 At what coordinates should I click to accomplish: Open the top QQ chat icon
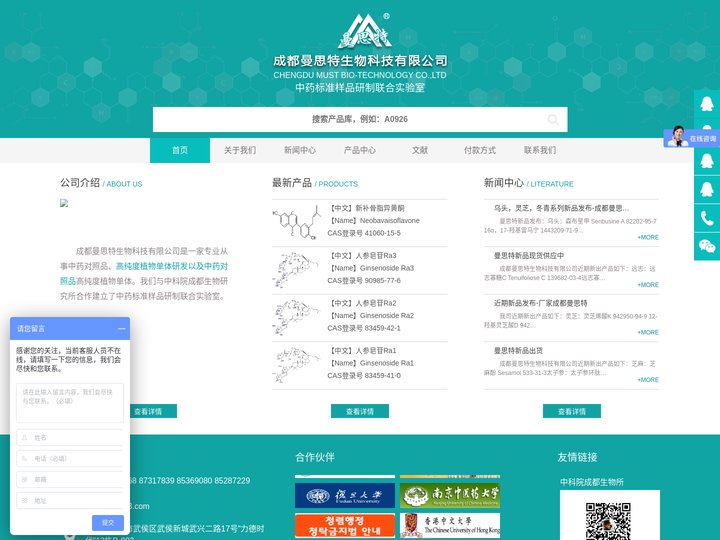[707, 104]
